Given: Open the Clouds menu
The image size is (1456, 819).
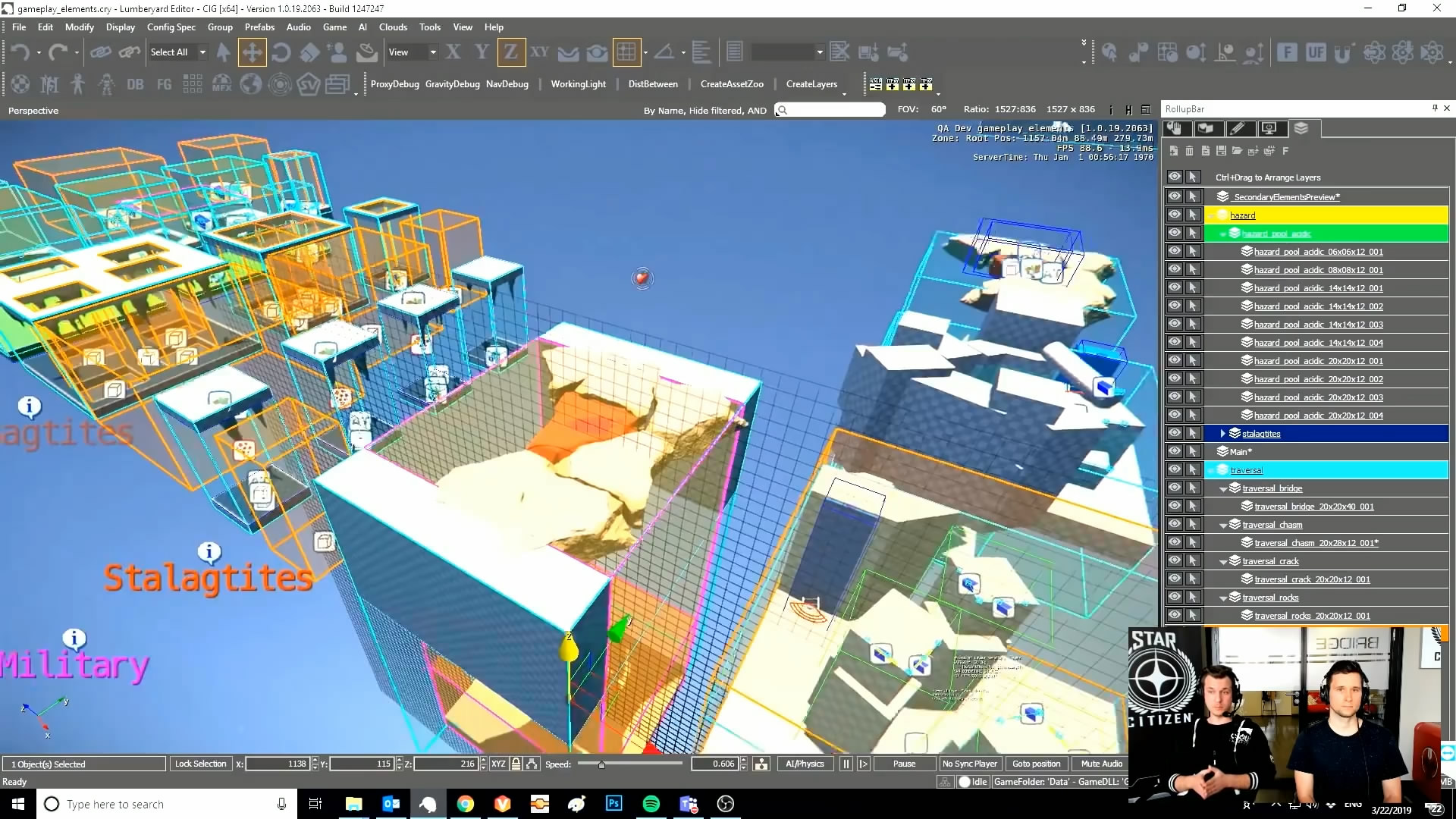Looking at the screenshot, I should tap(393, 27).
